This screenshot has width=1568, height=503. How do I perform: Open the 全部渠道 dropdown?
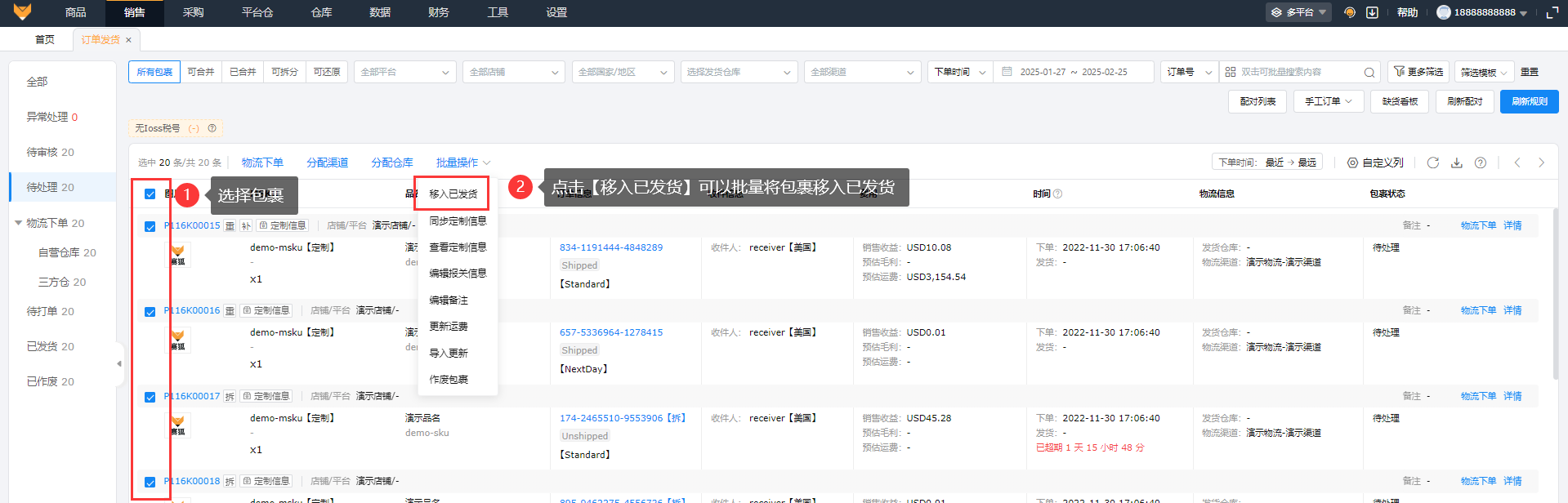click(862, 72)
